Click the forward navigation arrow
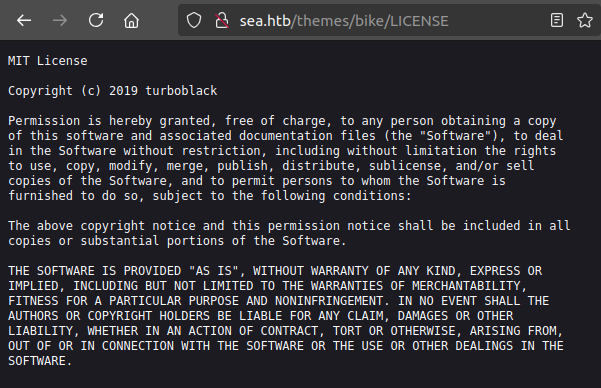 (x=60, y=20)
